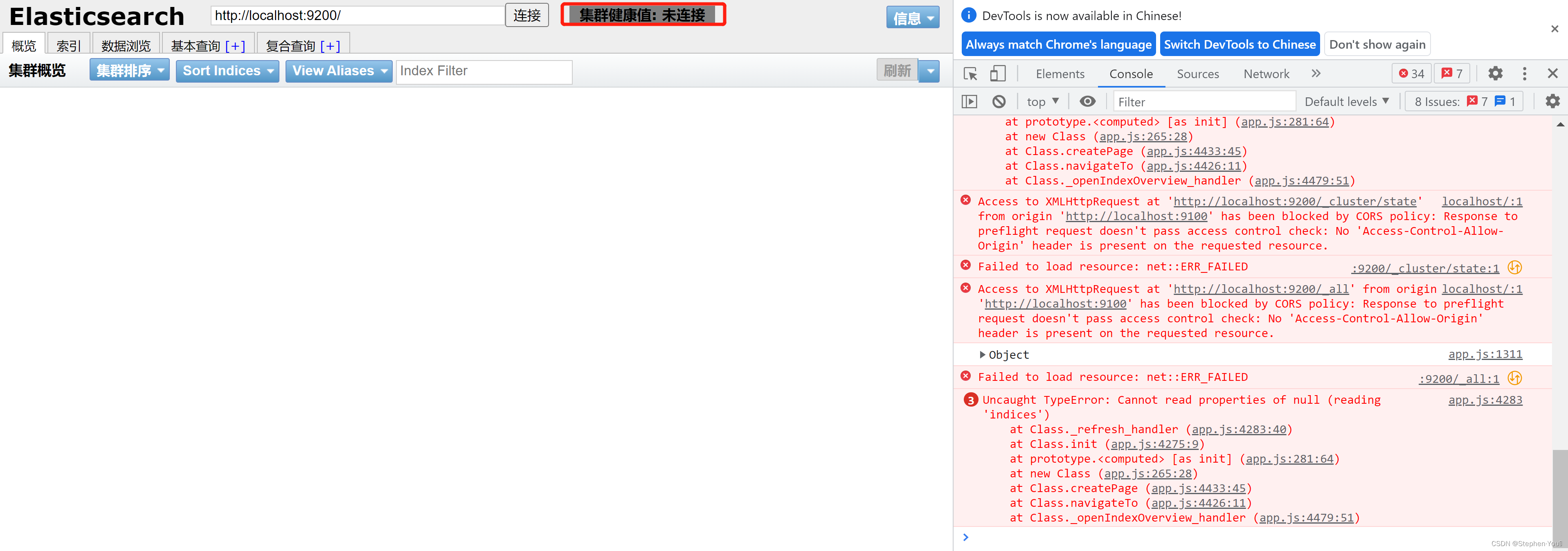Open DevTools three-dot customize menu
The height and width of the screenshot is (551, 1568).
(x=1524, y=74)
